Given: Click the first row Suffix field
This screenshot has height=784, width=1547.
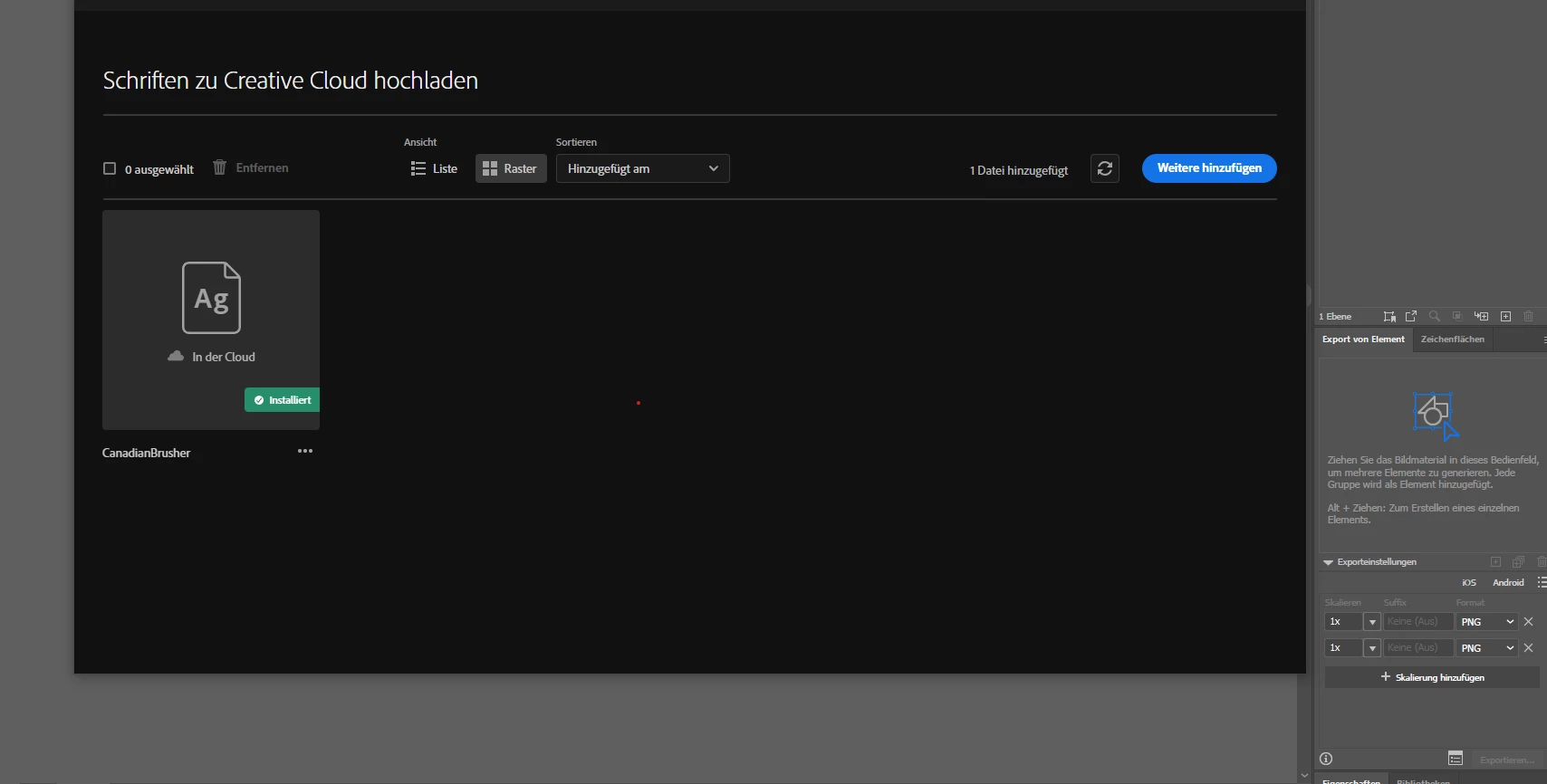Looking at the screenshot, I should (x=1417, y=622).
